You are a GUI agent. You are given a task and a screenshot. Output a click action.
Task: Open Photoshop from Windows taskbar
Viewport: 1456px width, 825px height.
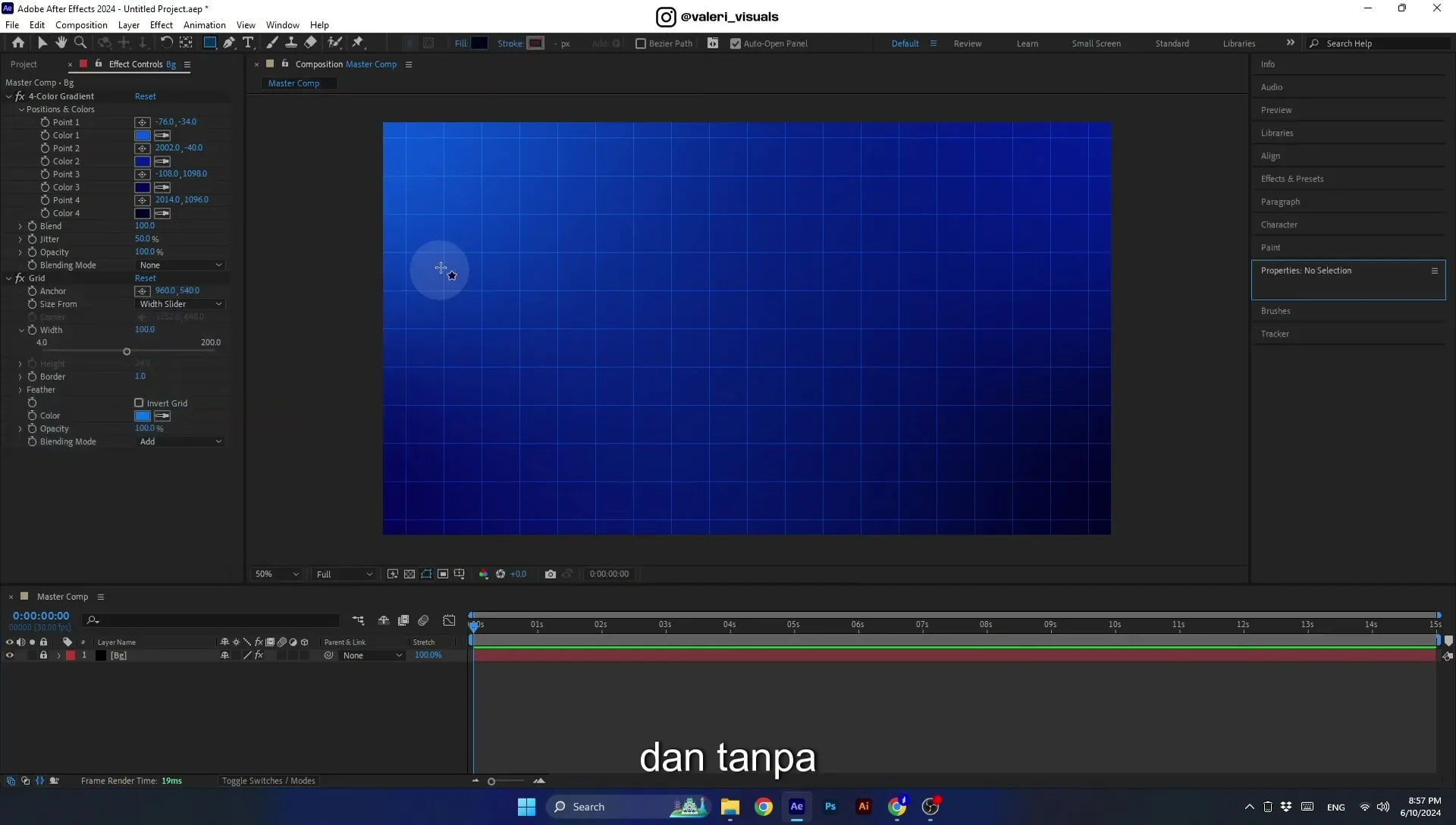click(x=830, y=807)
